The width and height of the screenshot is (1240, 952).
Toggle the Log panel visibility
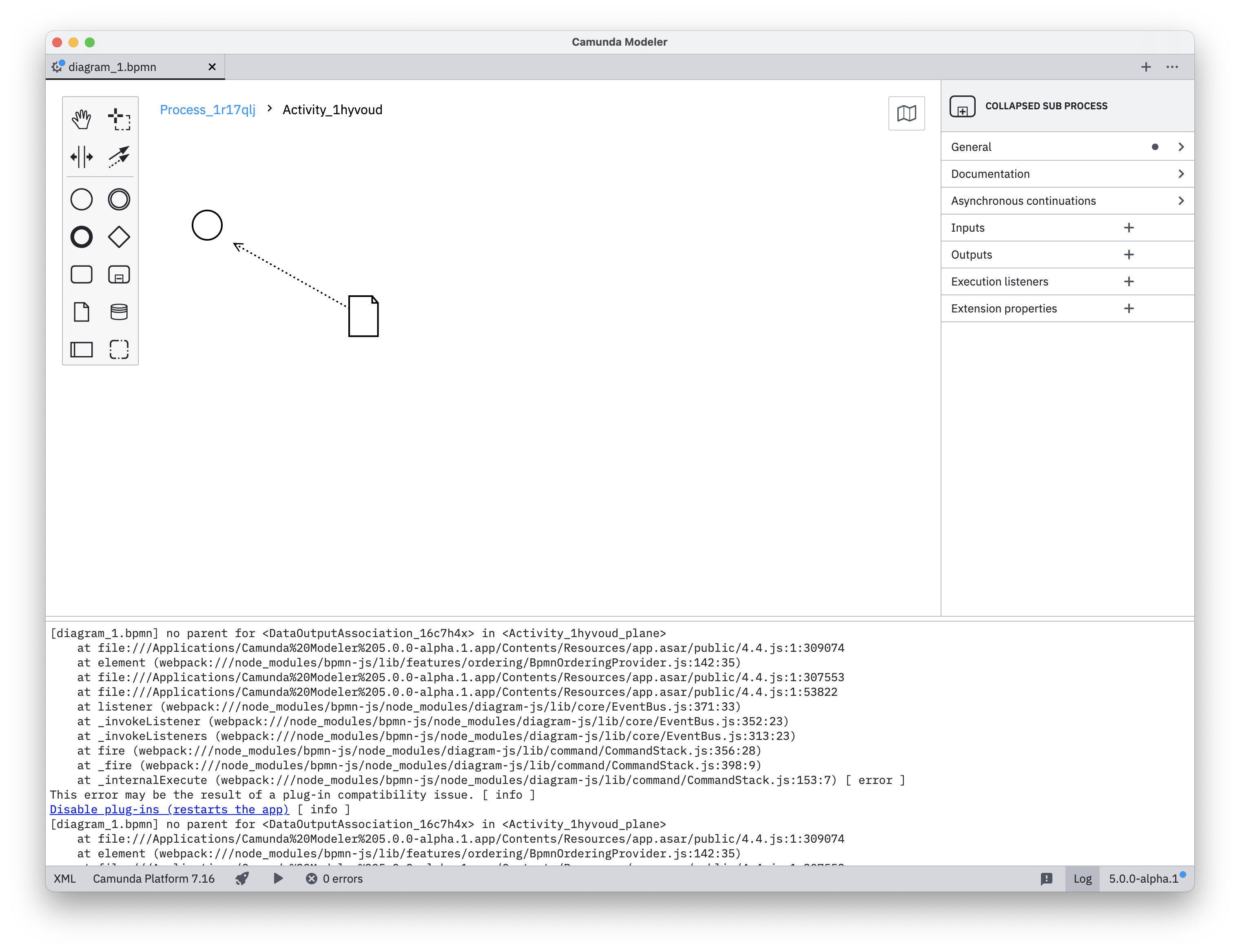click(1082, 878)
